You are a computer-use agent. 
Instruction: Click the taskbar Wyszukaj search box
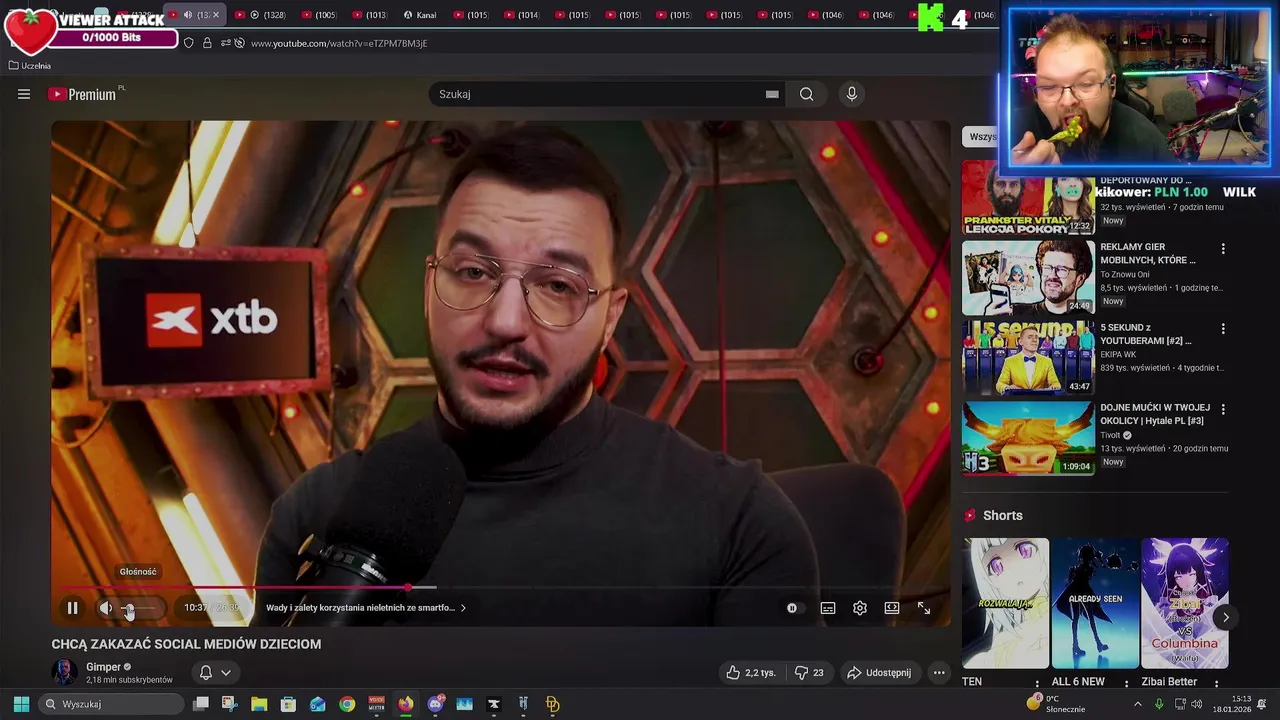(x=112, y=704)
